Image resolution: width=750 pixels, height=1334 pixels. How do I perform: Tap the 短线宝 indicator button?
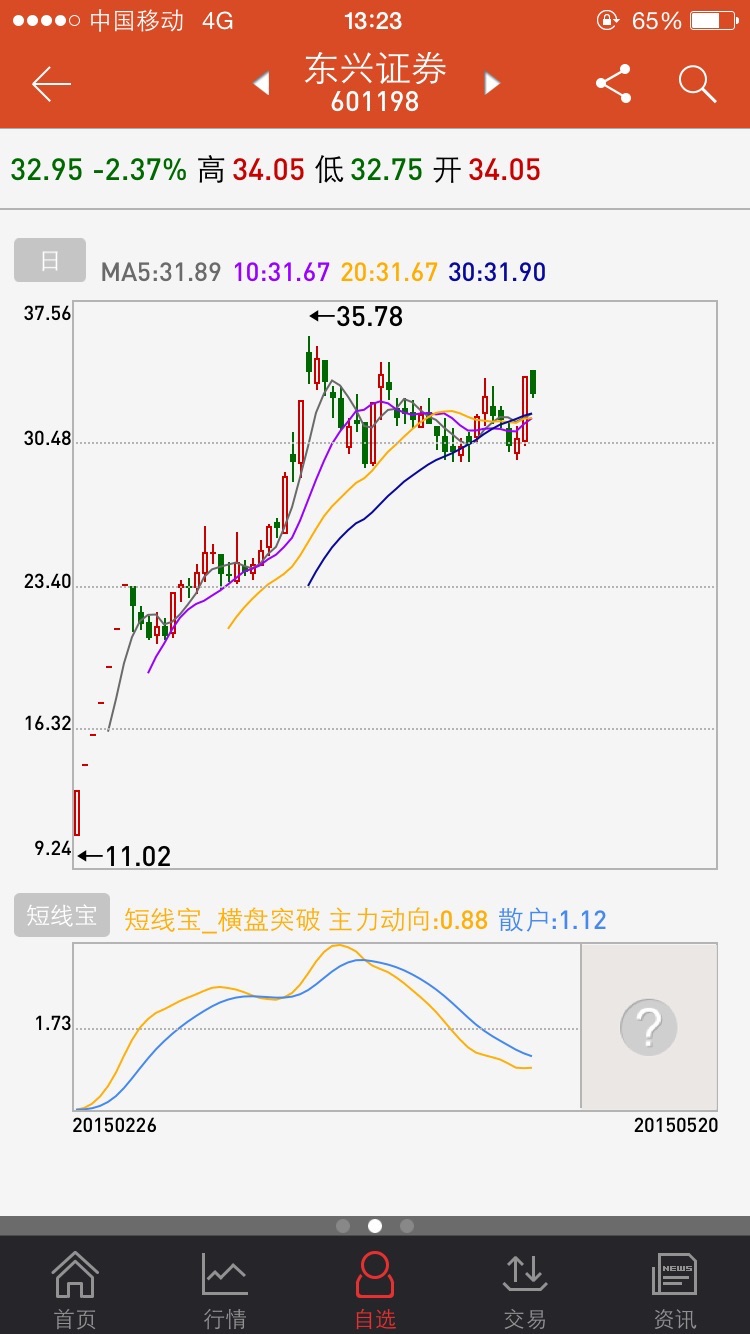tap(62, 915)
